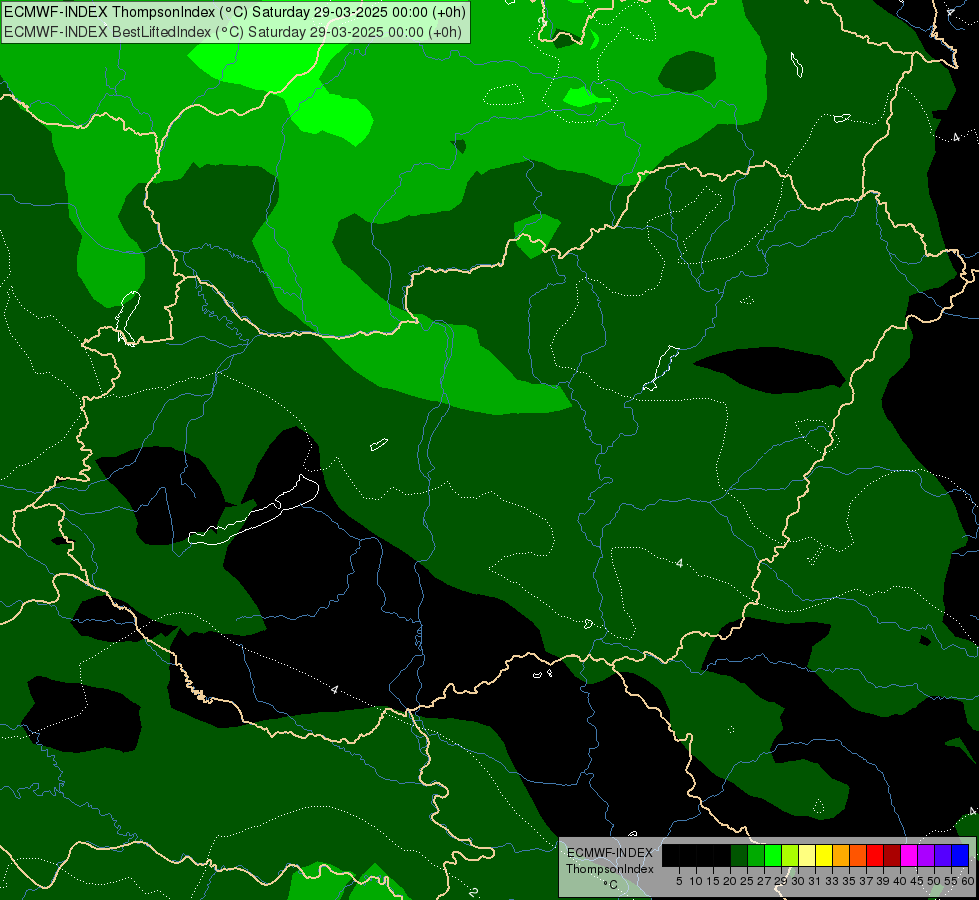Click the legend scale value 5
This screenshot has width=979, height=900.
[679, 881]
